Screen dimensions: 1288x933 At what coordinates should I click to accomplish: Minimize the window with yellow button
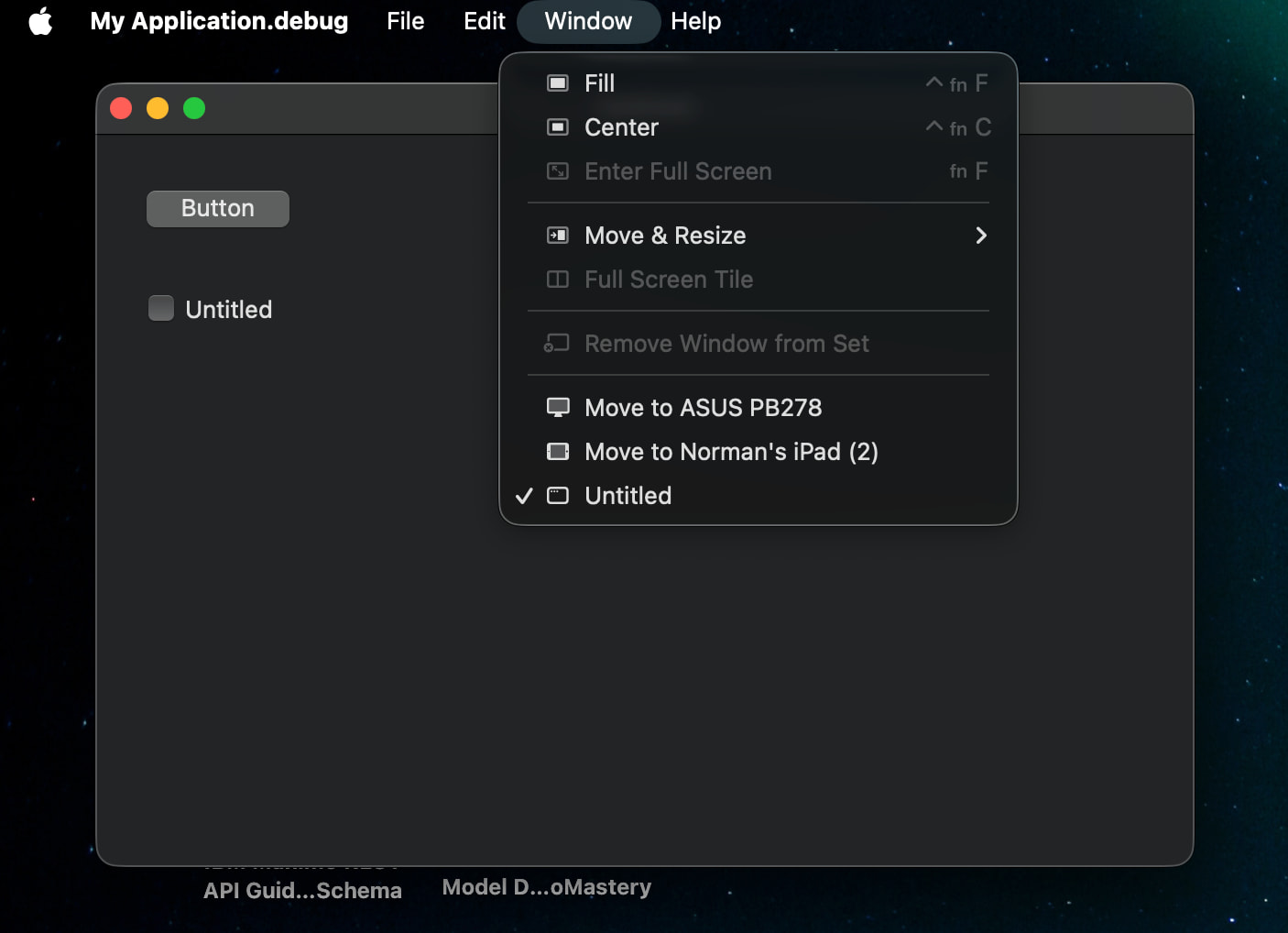click(x=158, y=108)
